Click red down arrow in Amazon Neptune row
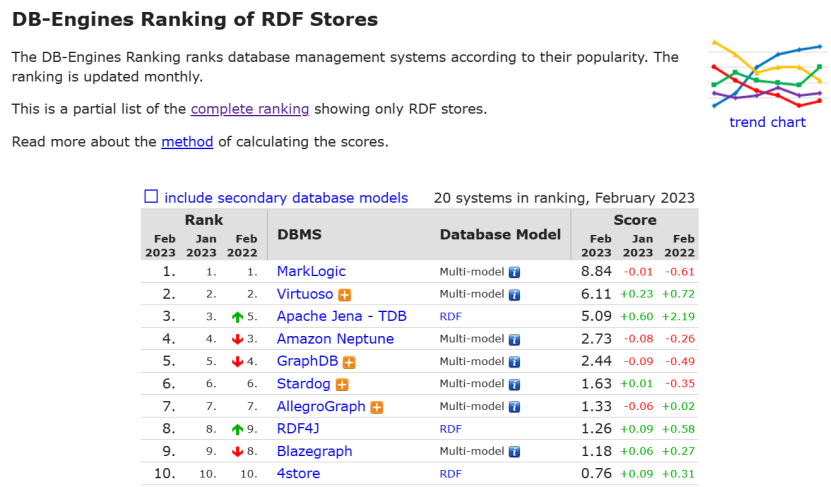 [237, 340]
